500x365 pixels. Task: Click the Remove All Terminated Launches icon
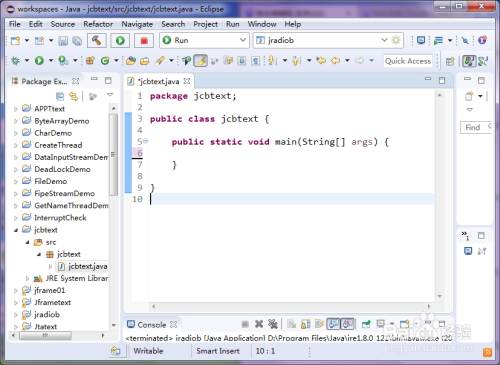(x=273, y=324)
